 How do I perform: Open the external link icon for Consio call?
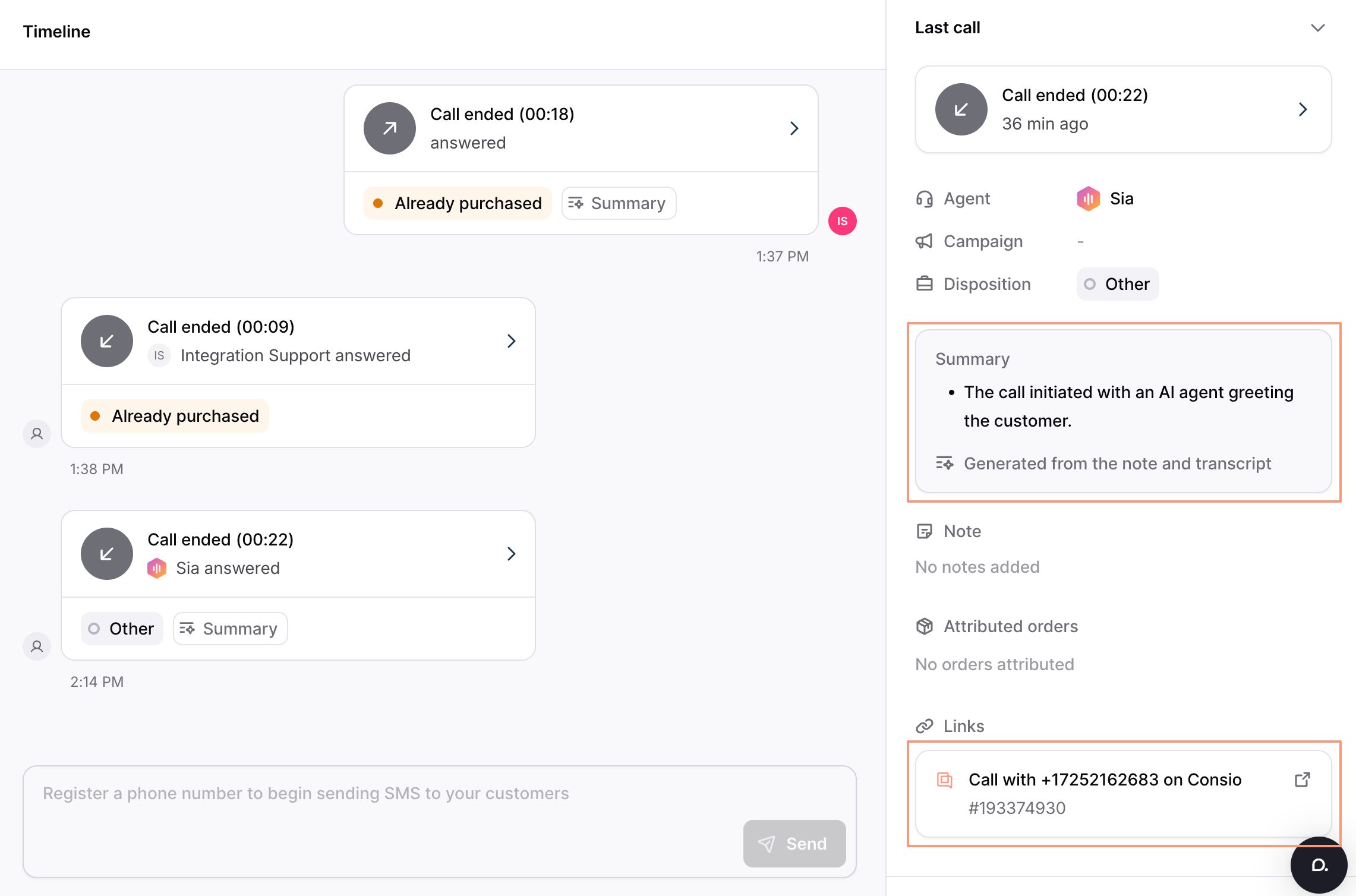coord(1302,780)
